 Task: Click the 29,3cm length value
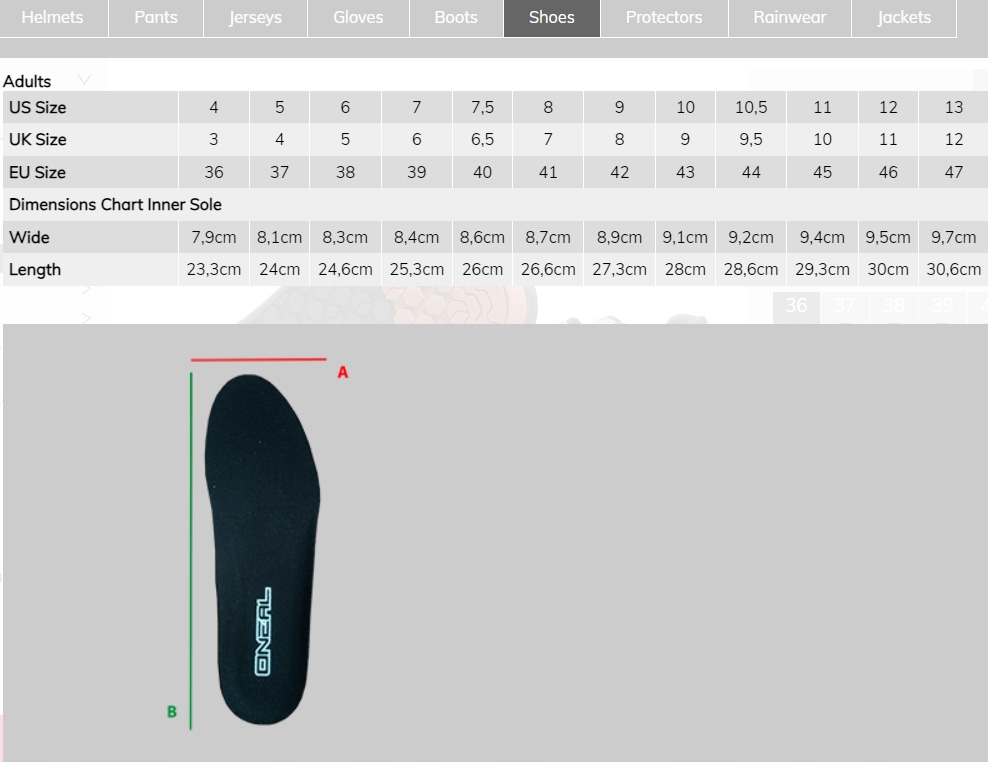click(x=822, y=270)
